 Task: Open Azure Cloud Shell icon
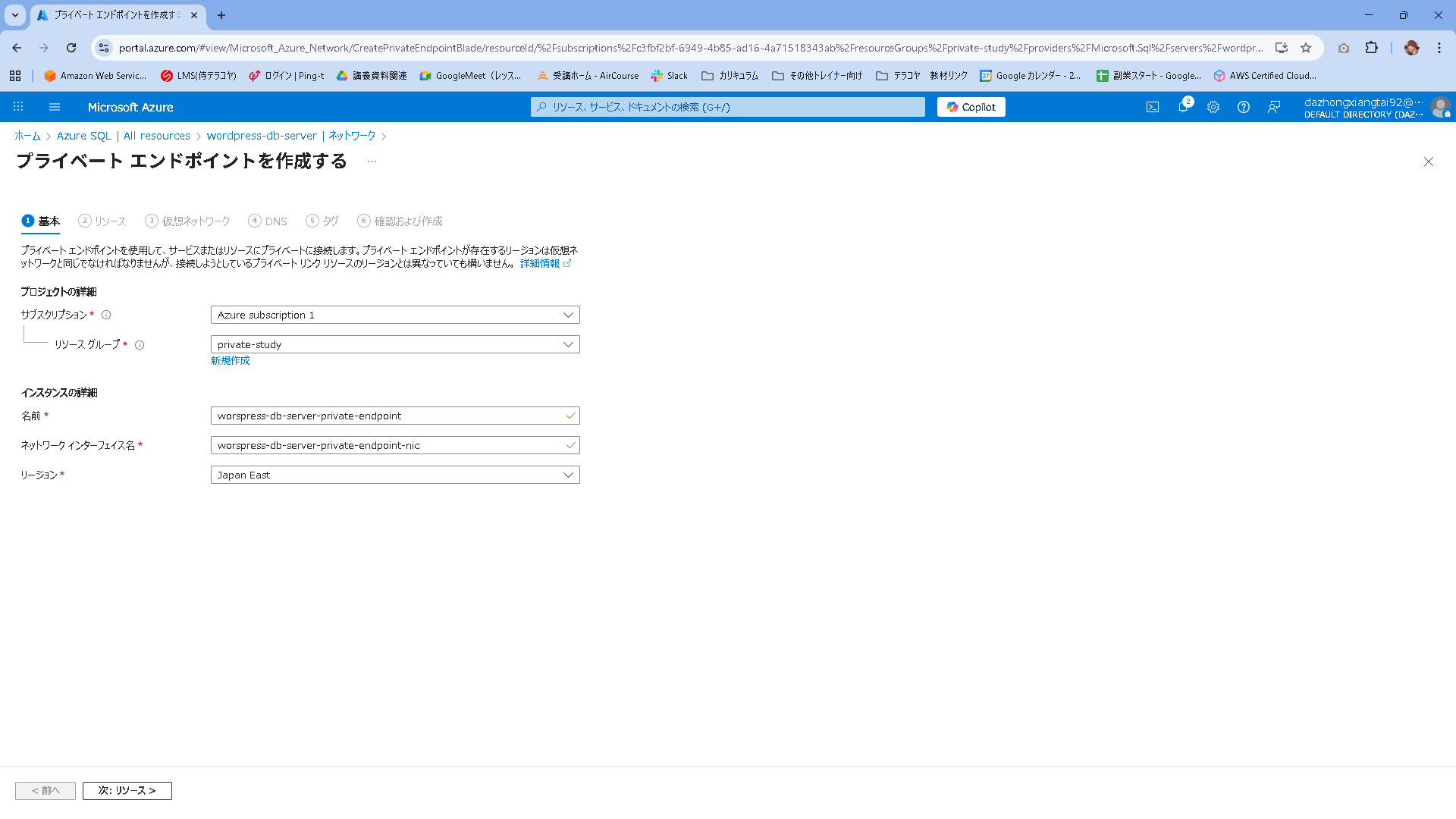(1152, 107)
